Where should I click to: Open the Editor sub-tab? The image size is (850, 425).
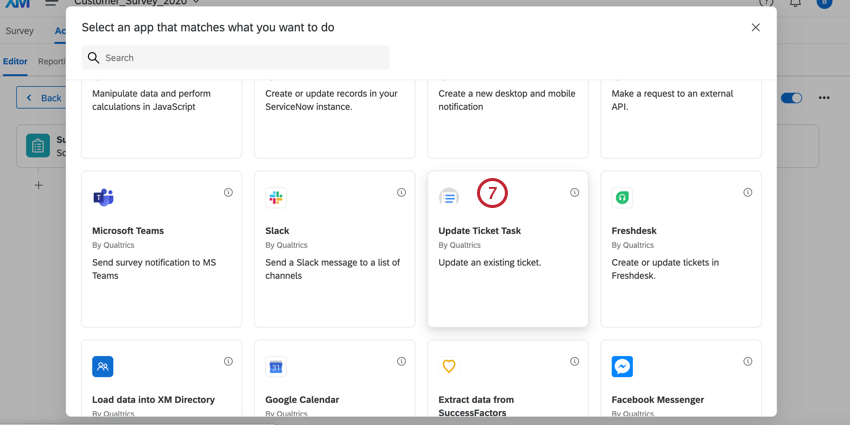[15, 61]
